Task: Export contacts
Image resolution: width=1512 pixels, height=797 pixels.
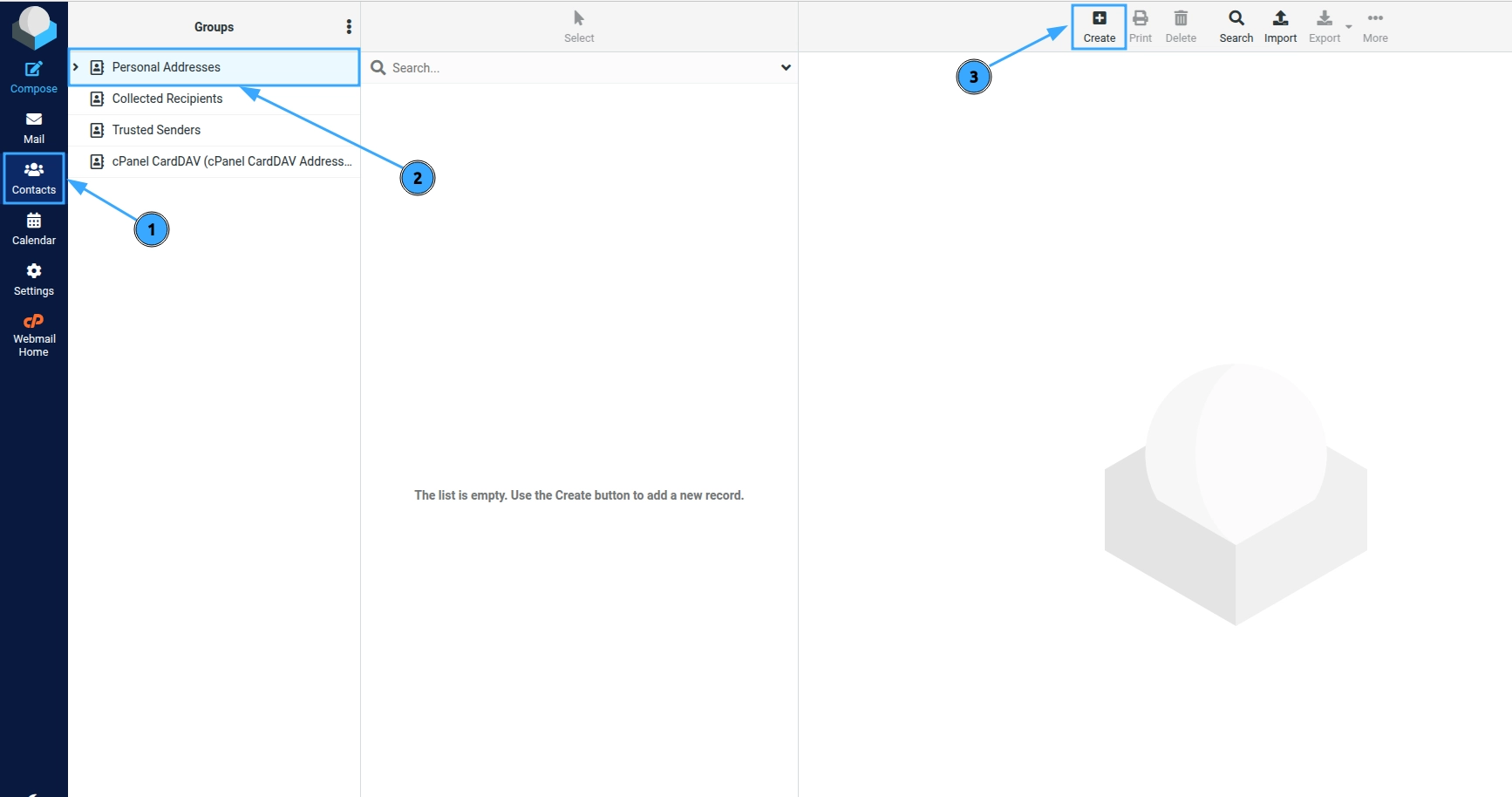Action: point(1325,27)
